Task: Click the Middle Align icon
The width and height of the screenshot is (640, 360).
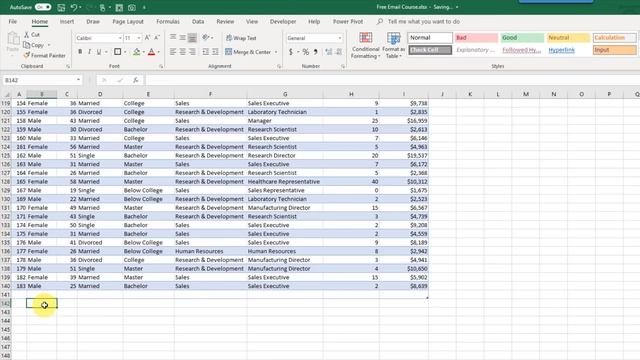Action: coord(182,38)
